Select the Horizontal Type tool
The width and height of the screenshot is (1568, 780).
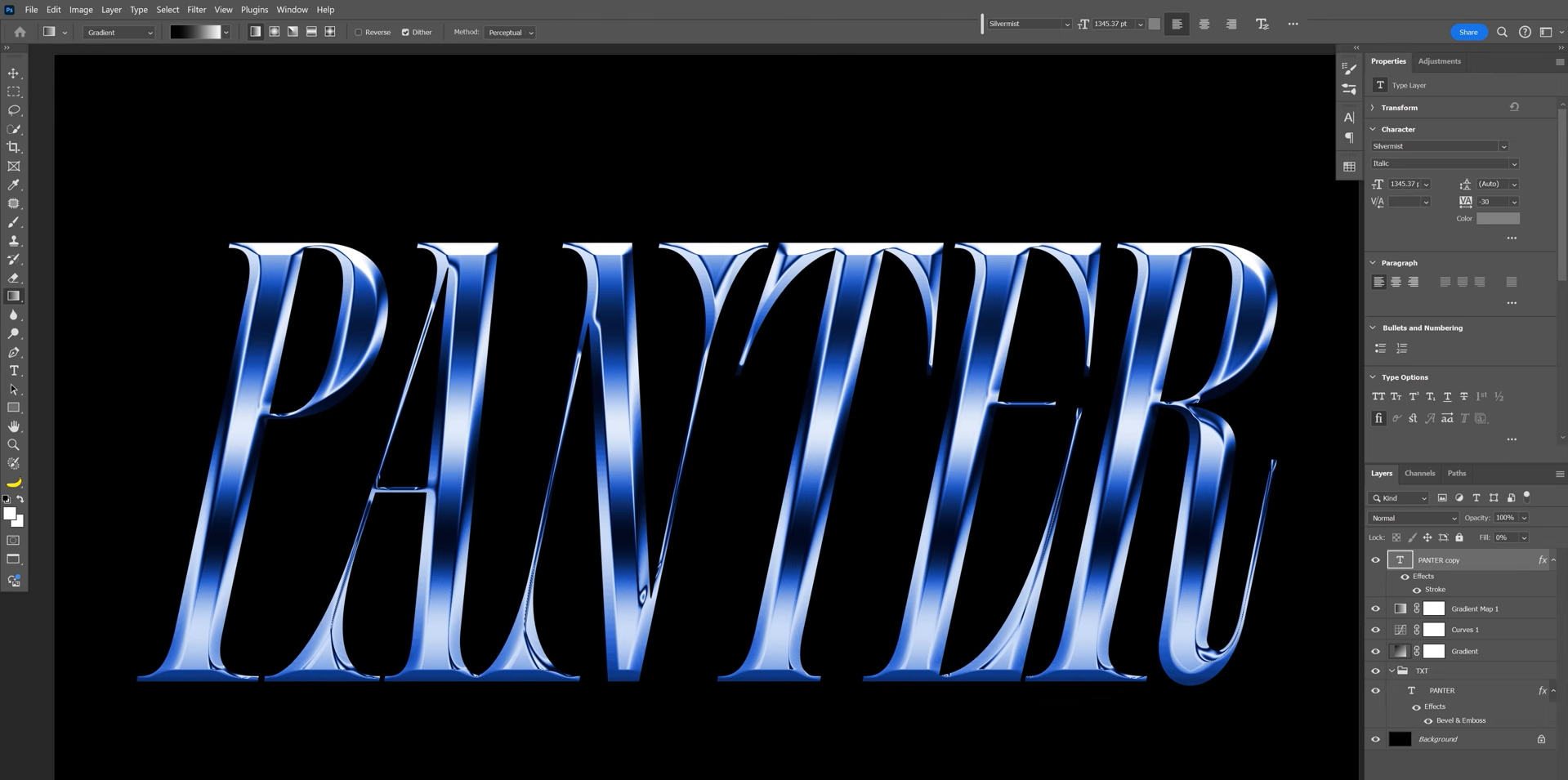14,371
